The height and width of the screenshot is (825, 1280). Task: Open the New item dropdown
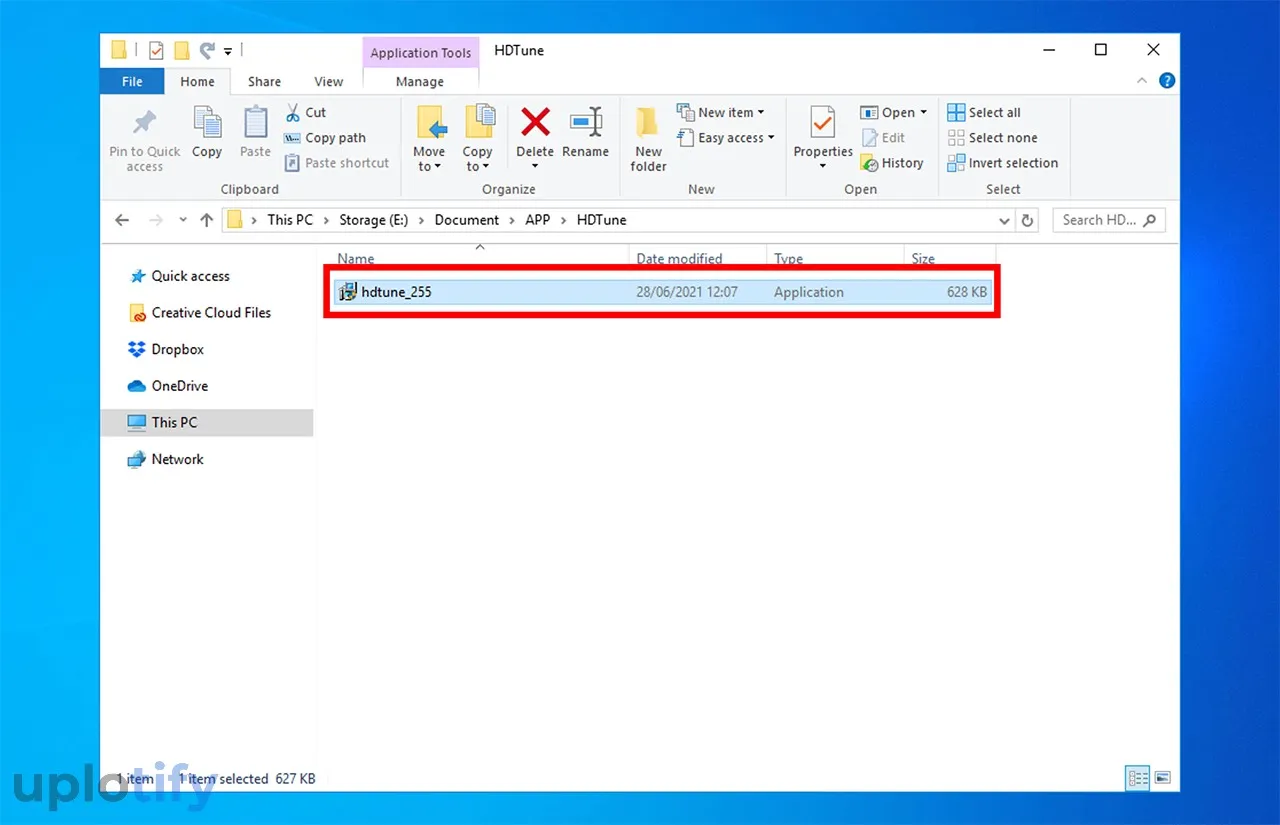pos(721,112)
